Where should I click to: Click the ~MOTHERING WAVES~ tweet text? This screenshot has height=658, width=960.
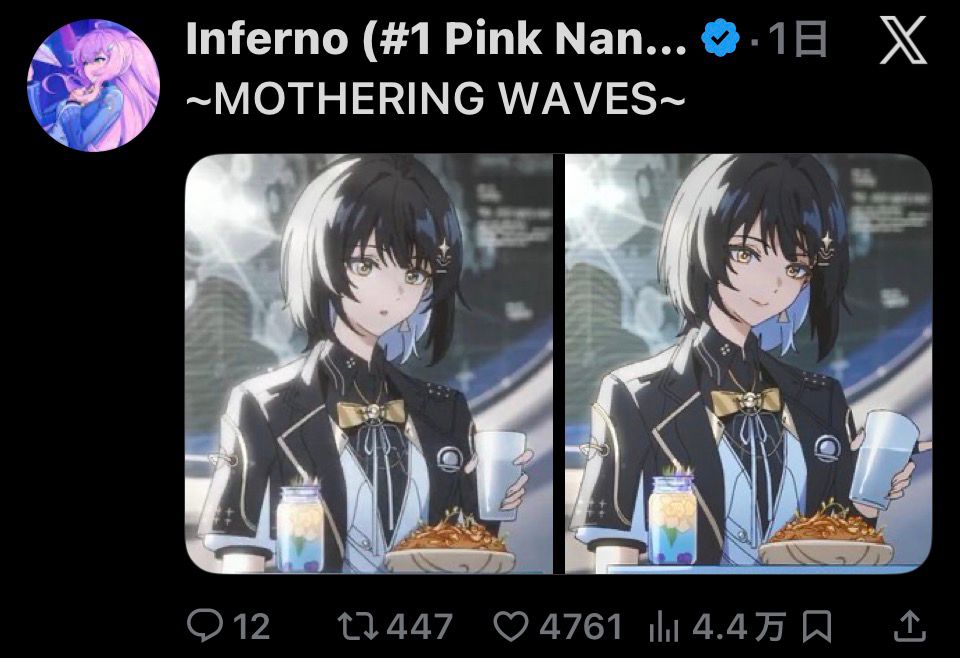(x=435, y=98)
